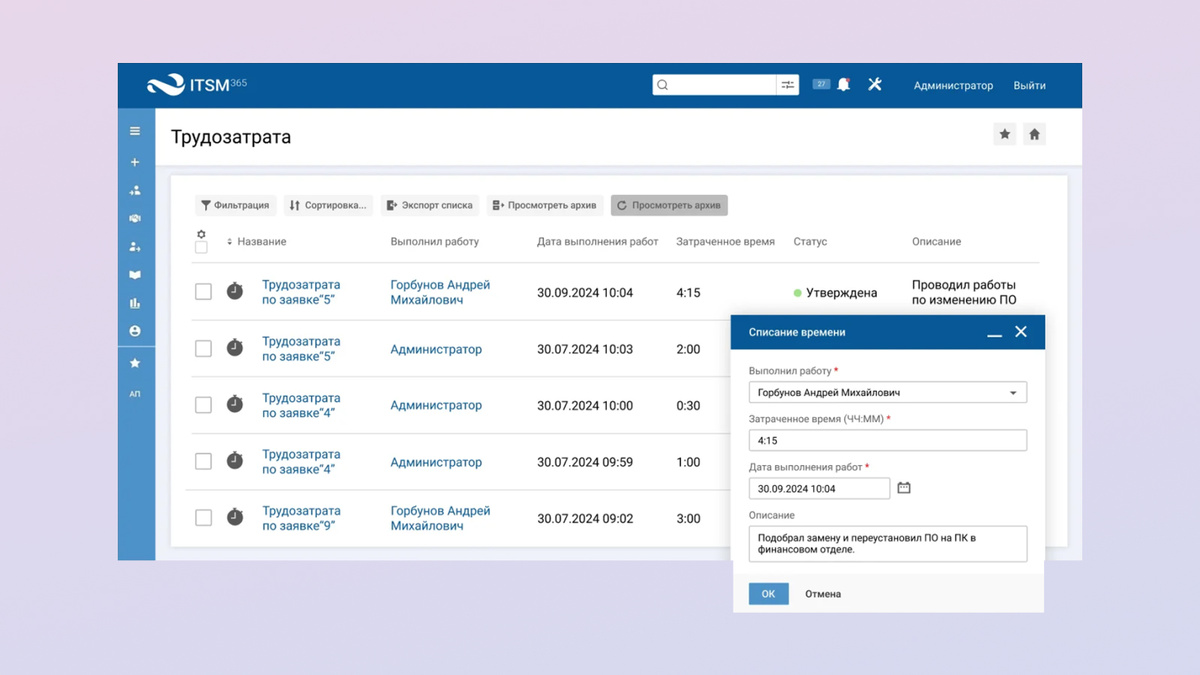Viewport: 1200px width, 675px height.
Task: Confirm dialog with OK button
Action: click(x=768, y=594)
